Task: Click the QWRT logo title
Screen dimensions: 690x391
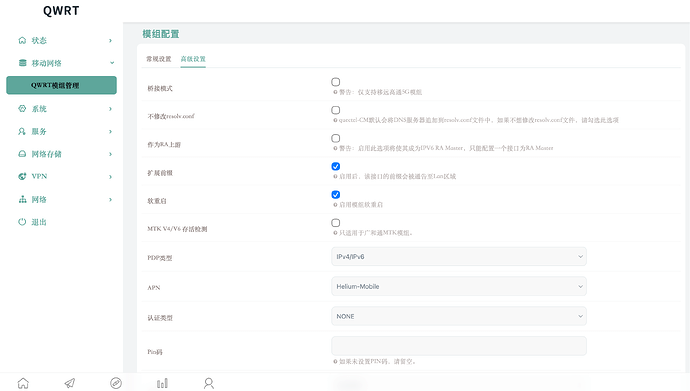Action: point(61,11)
